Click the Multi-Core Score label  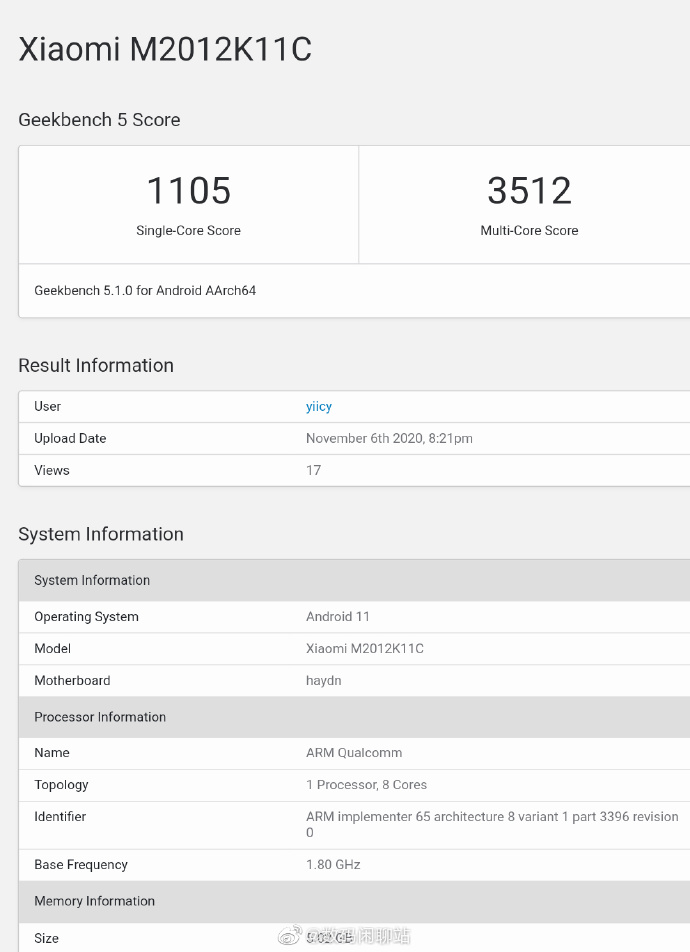[x=529, y=230]
